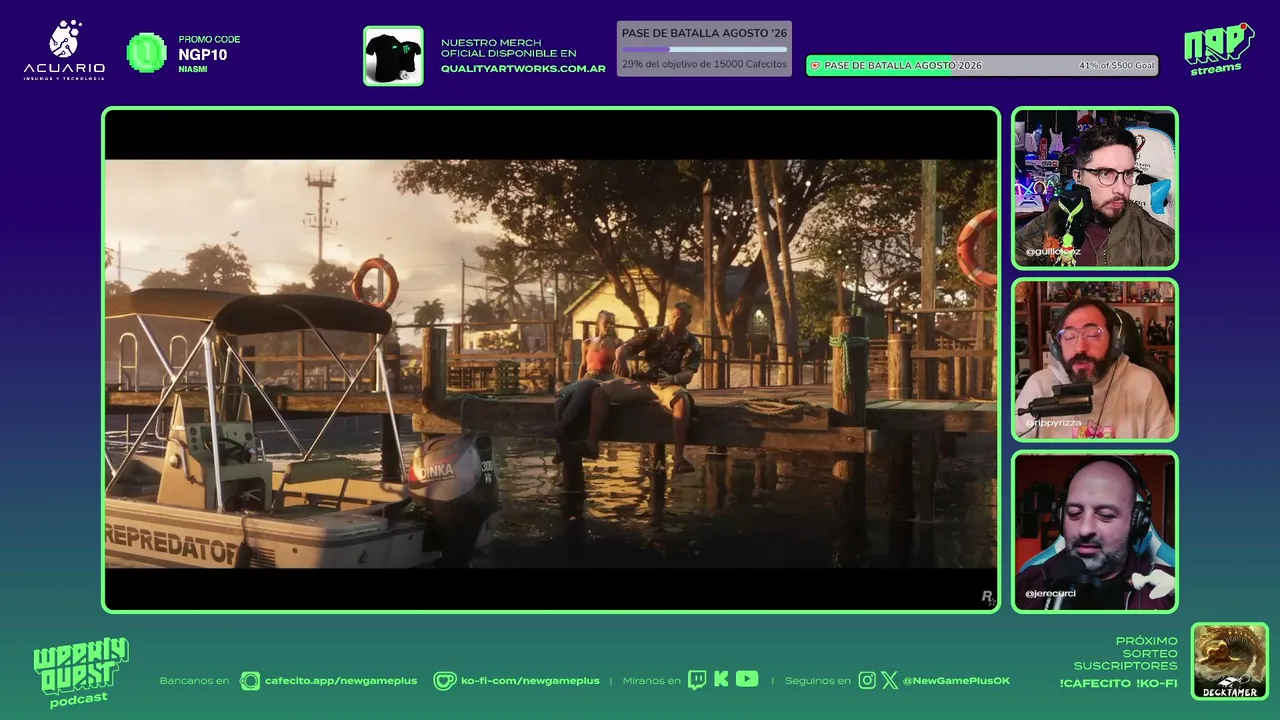
Task: Select the NGP10 promo code text
Action: pos(203,54)
